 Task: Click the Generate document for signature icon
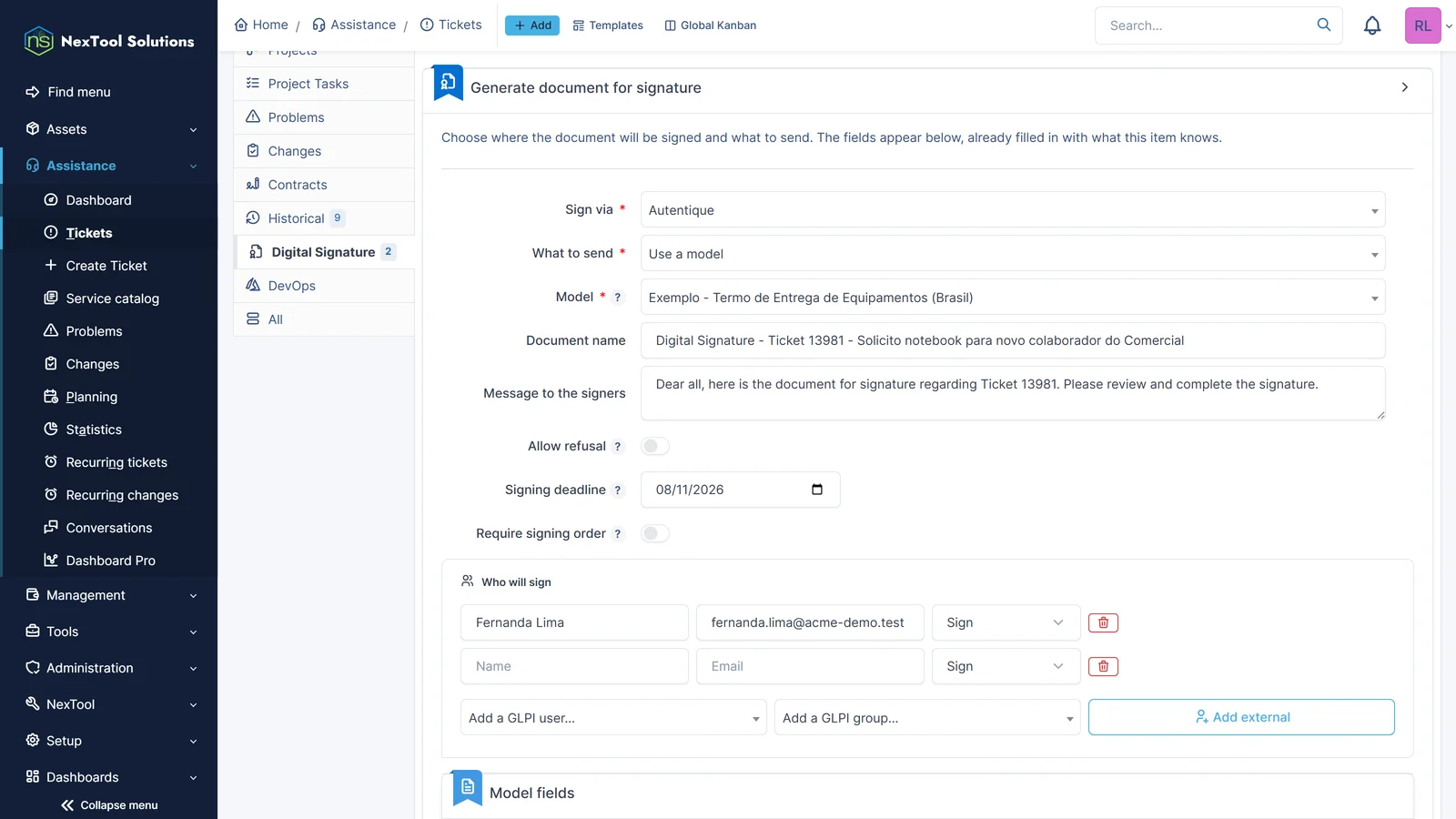click(448, 83)
